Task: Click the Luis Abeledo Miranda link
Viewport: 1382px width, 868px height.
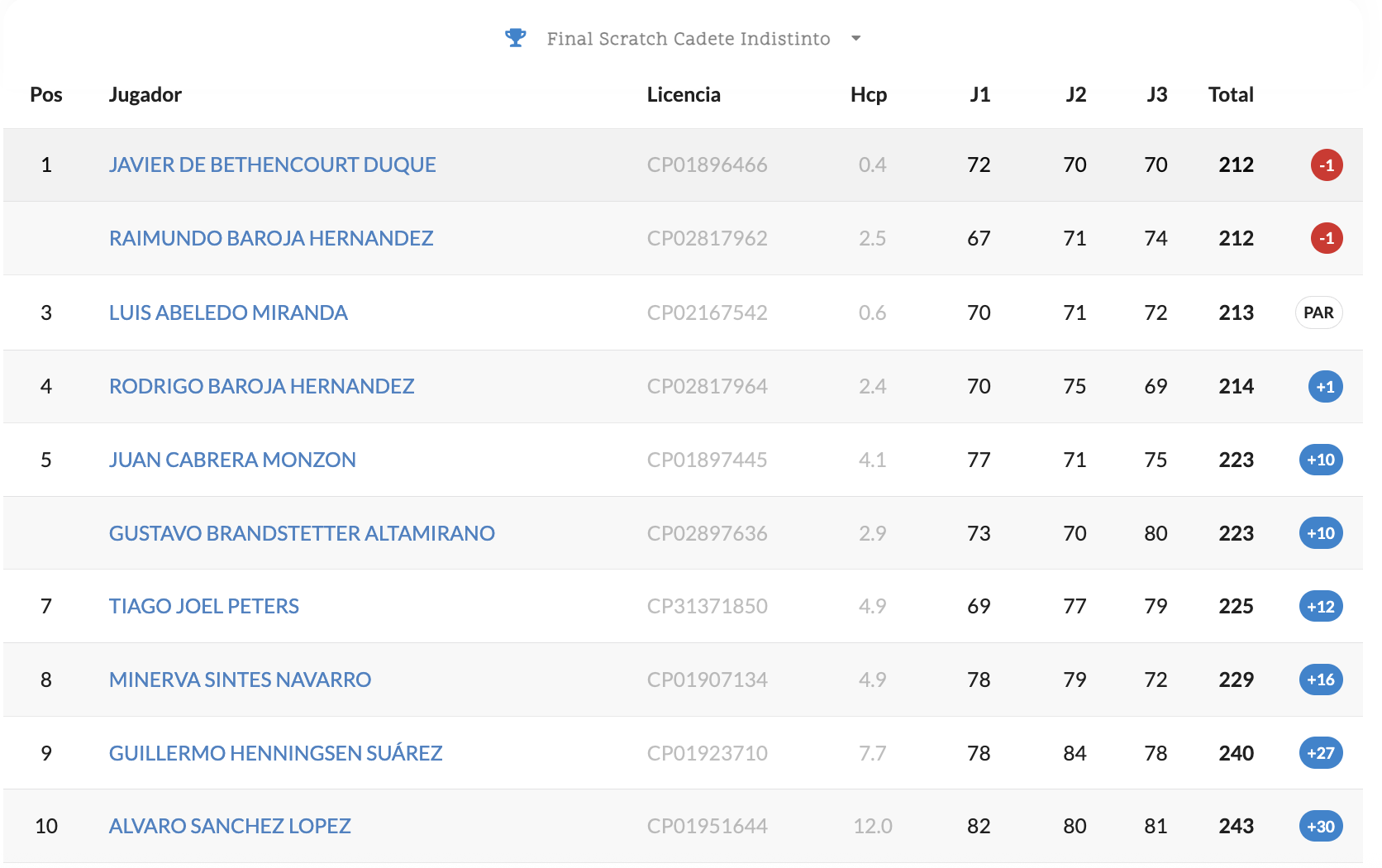Action: click(x=228, y=312)
